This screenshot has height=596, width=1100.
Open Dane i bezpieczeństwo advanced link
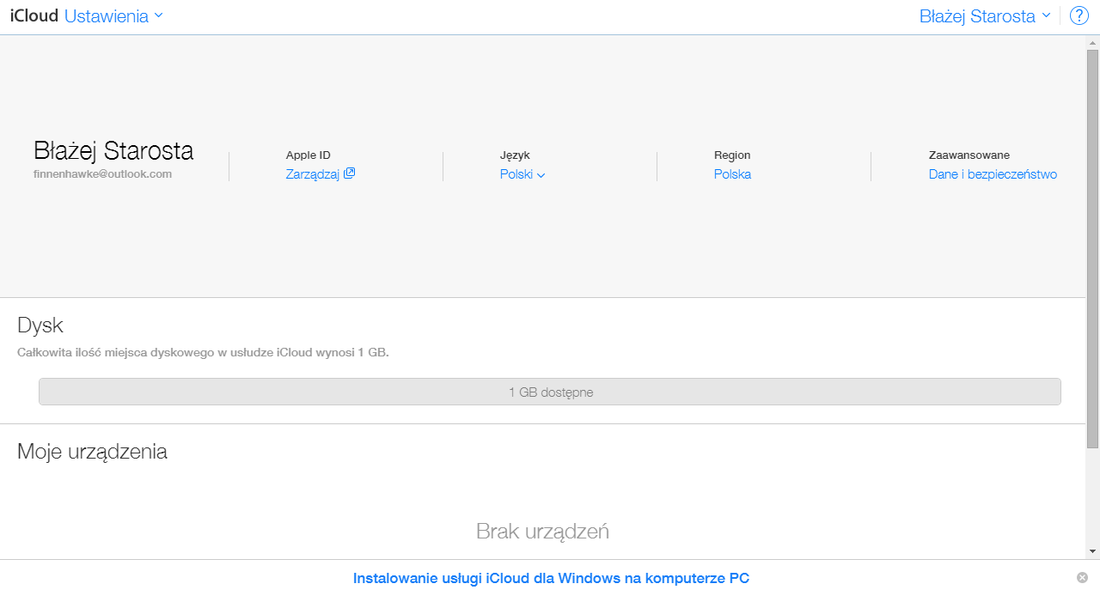[993, 174]
